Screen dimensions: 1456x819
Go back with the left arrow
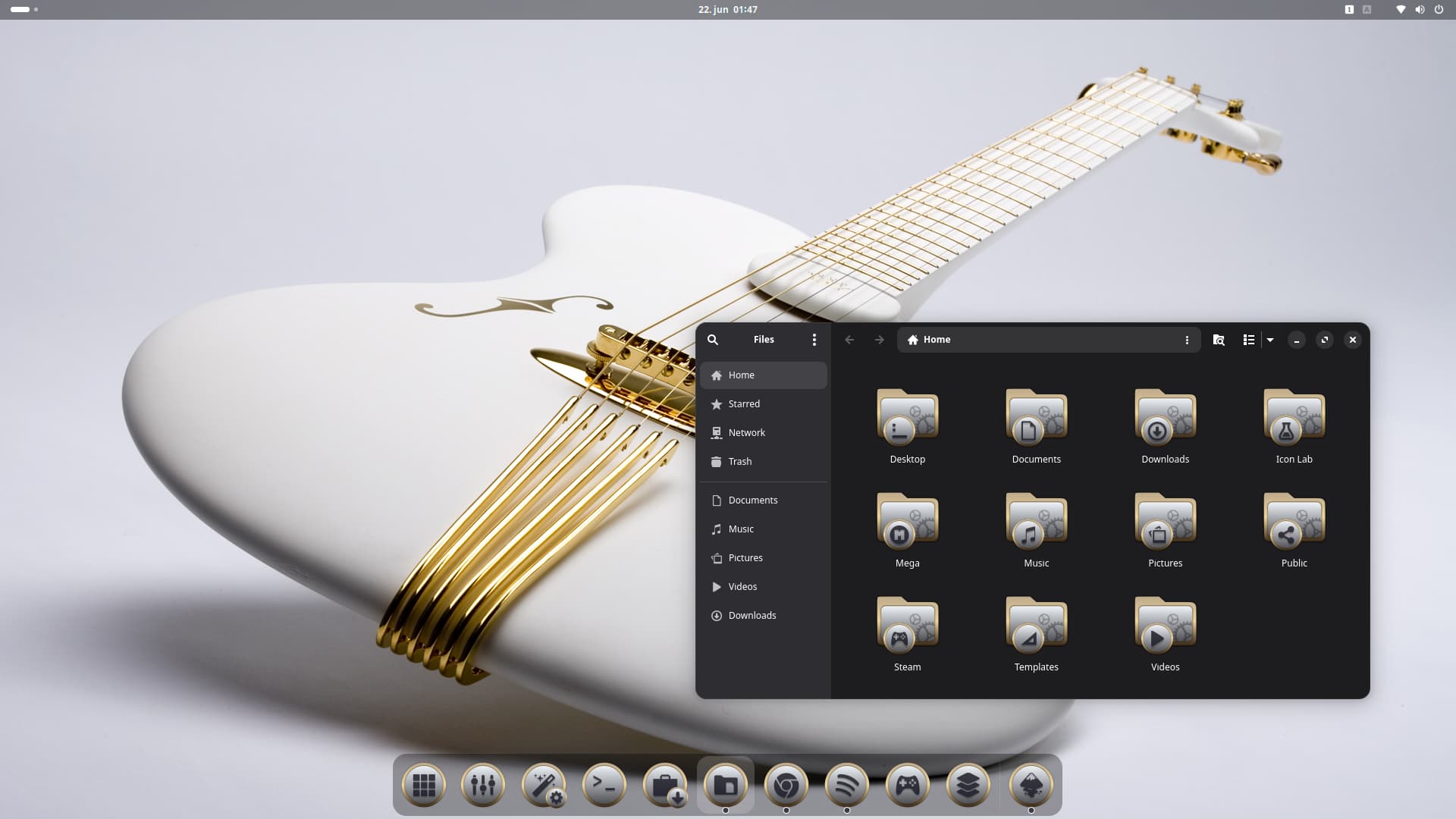[849, 340]
